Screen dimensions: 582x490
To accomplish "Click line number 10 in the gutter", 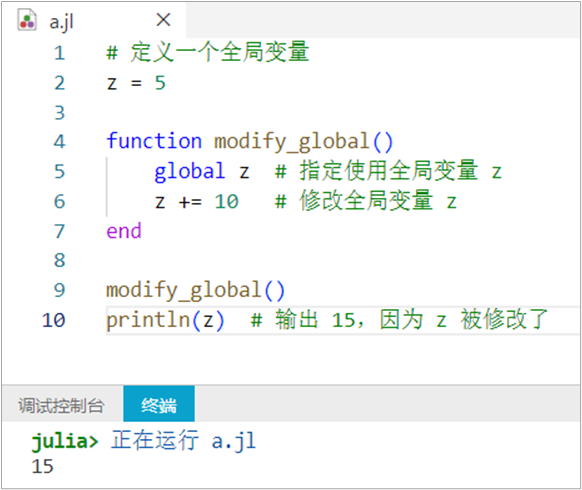I will click(x=54, y=320).
